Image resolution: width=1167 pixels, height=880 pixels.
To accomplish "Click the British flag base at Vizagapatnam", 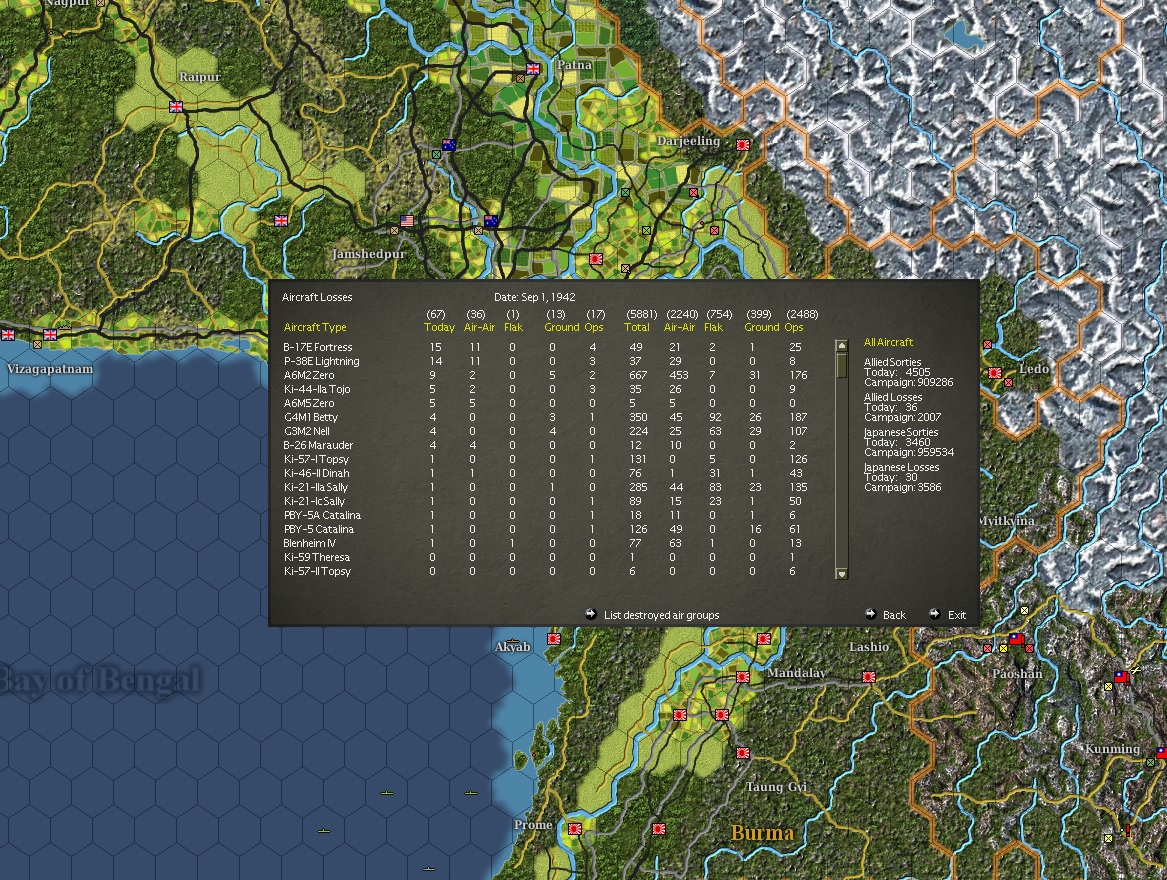I will [x=50, y=334].
